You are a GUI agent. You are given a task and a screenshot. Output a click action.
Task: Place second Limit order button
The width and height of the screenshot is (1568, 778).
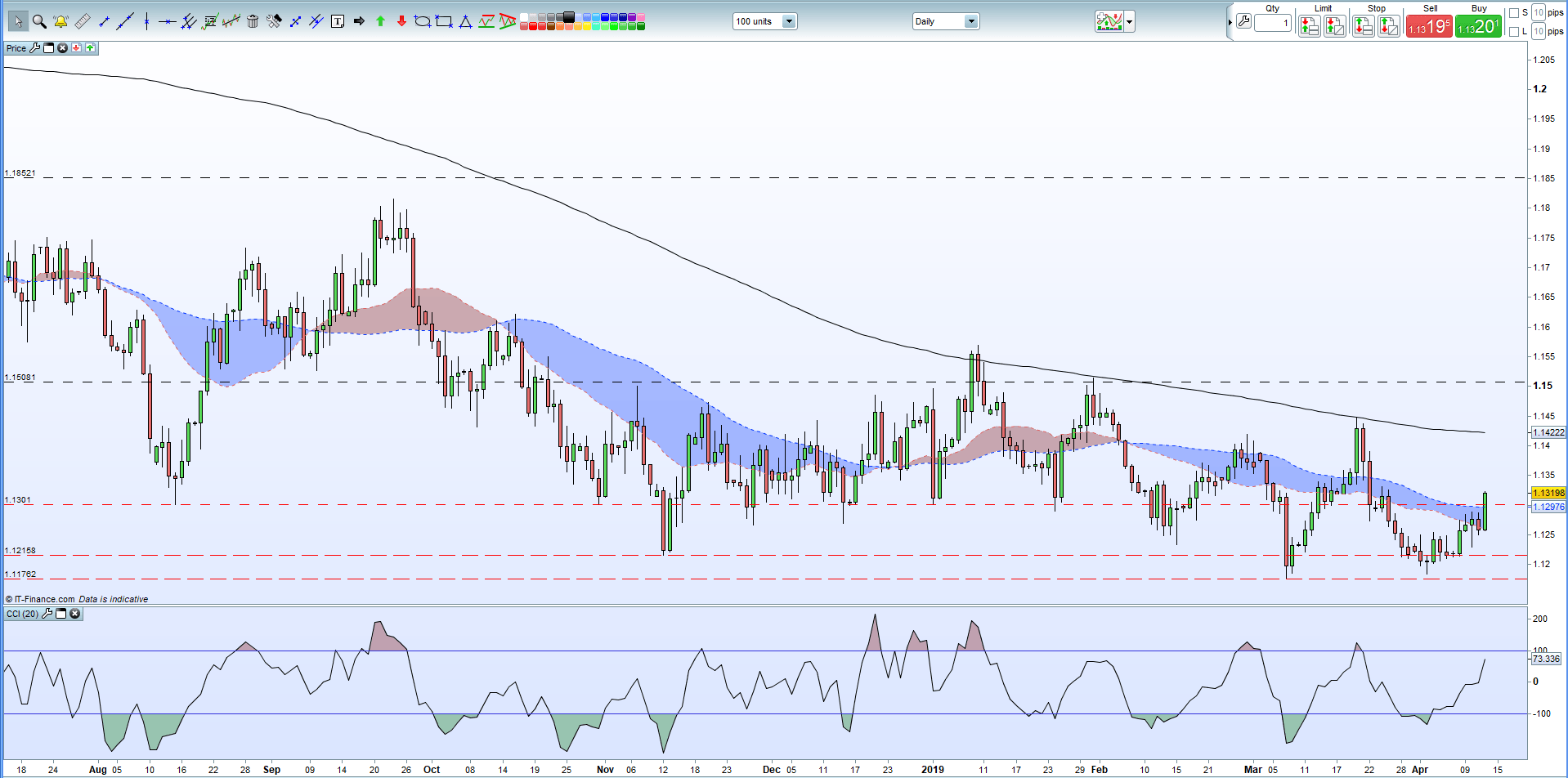(1335, 26)
